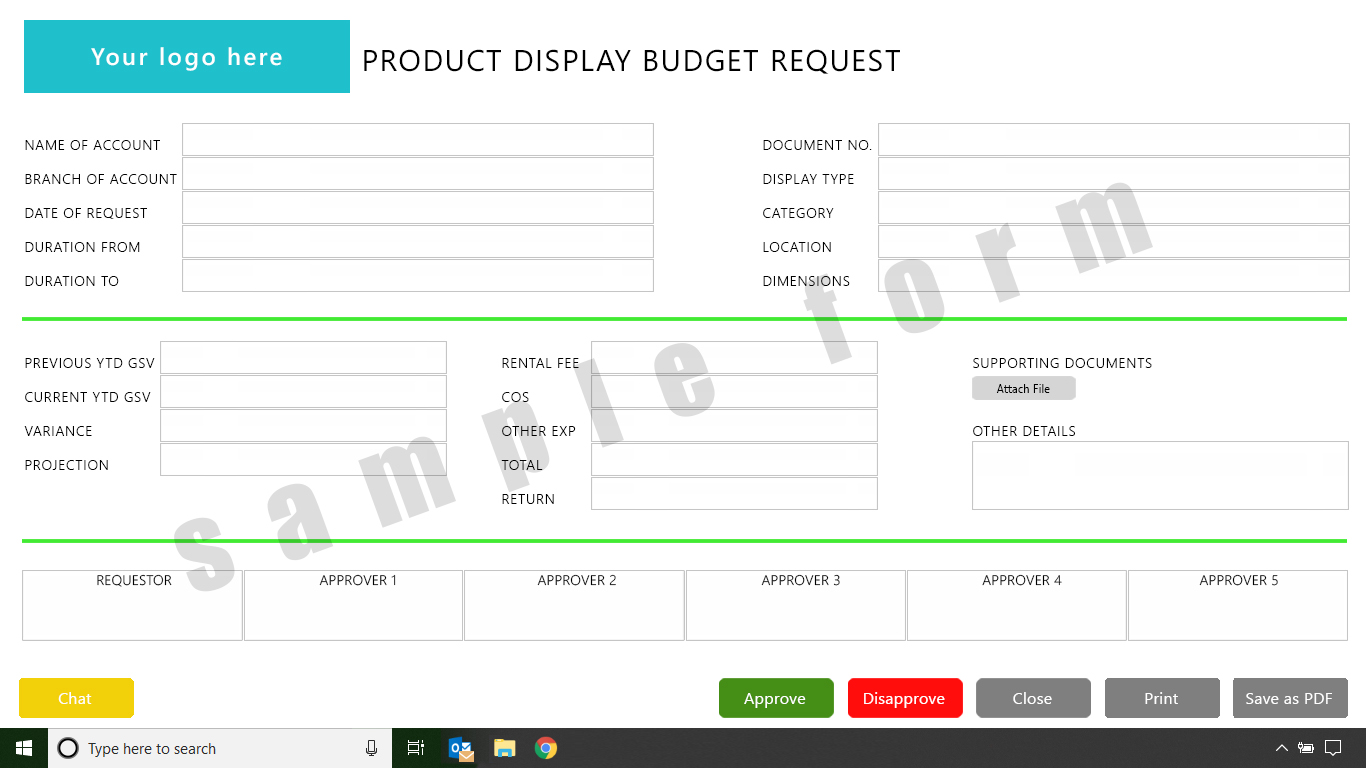
Task: Click the Category field
Action: pyautogui.click(x=1114, y=208)
